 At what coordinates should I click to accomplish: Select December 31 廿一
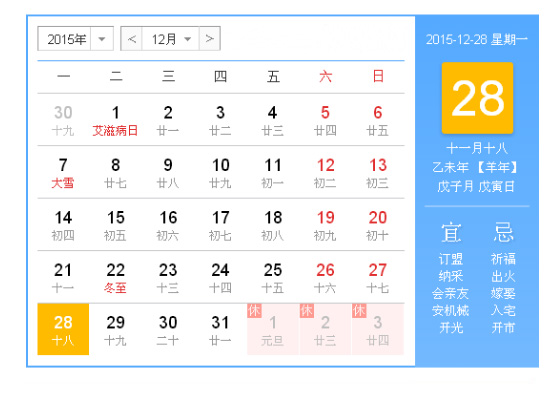[x=220, y=329]
